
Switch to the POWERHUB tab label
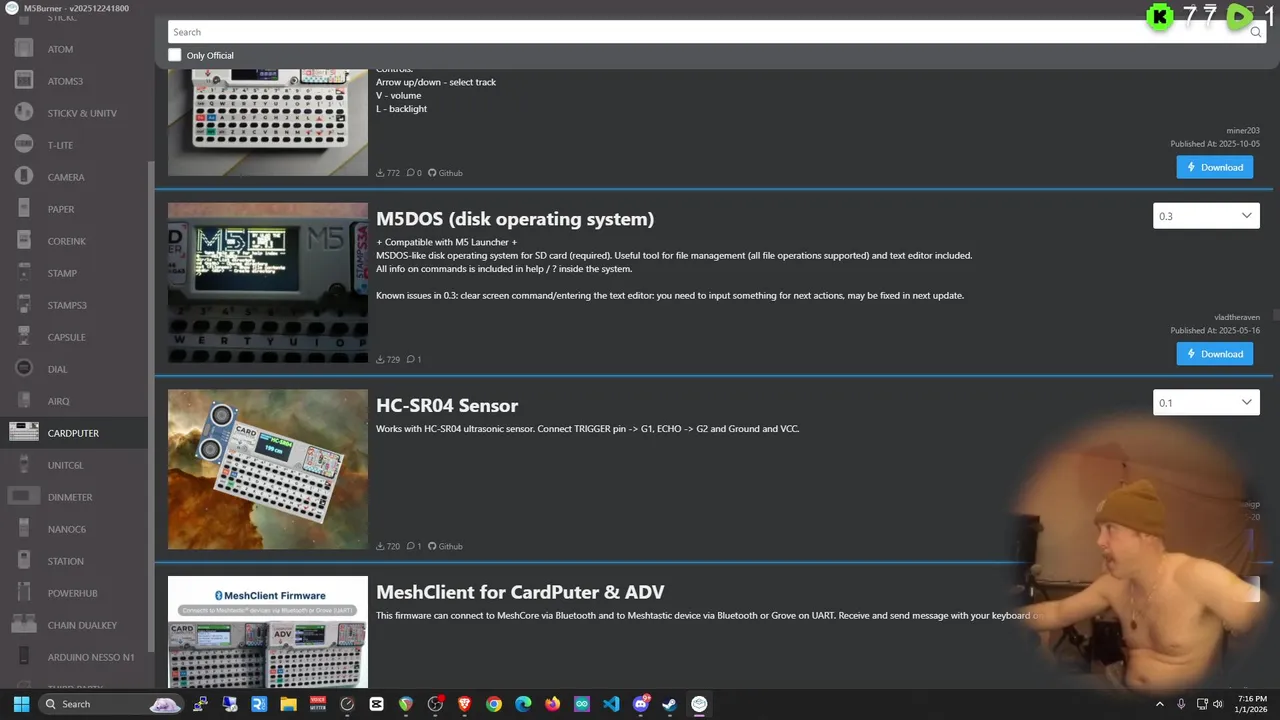point(72,593)
